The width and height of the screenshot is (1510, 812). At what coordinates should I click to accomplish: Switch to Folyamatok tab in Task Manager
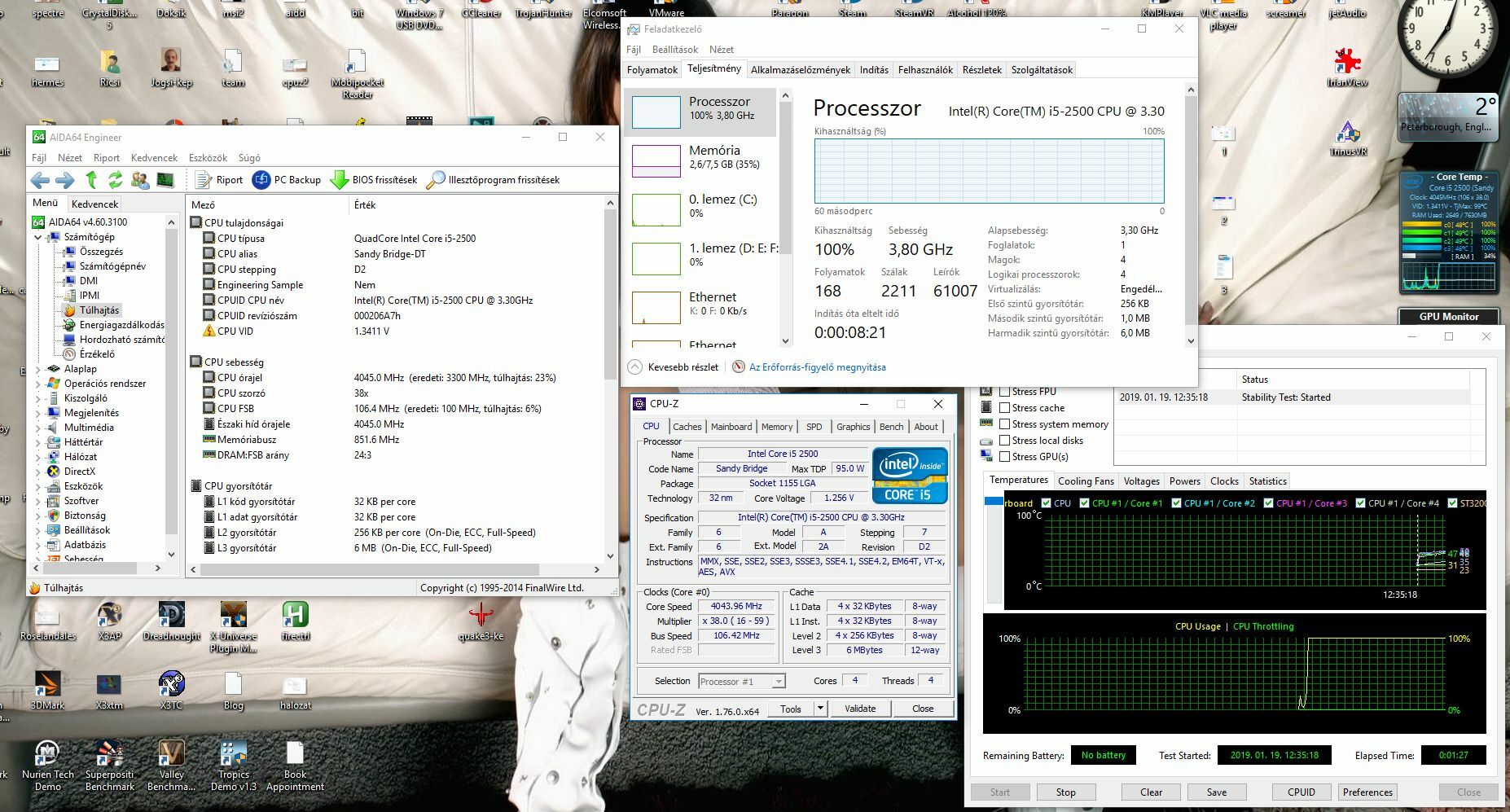pos(652,70)
